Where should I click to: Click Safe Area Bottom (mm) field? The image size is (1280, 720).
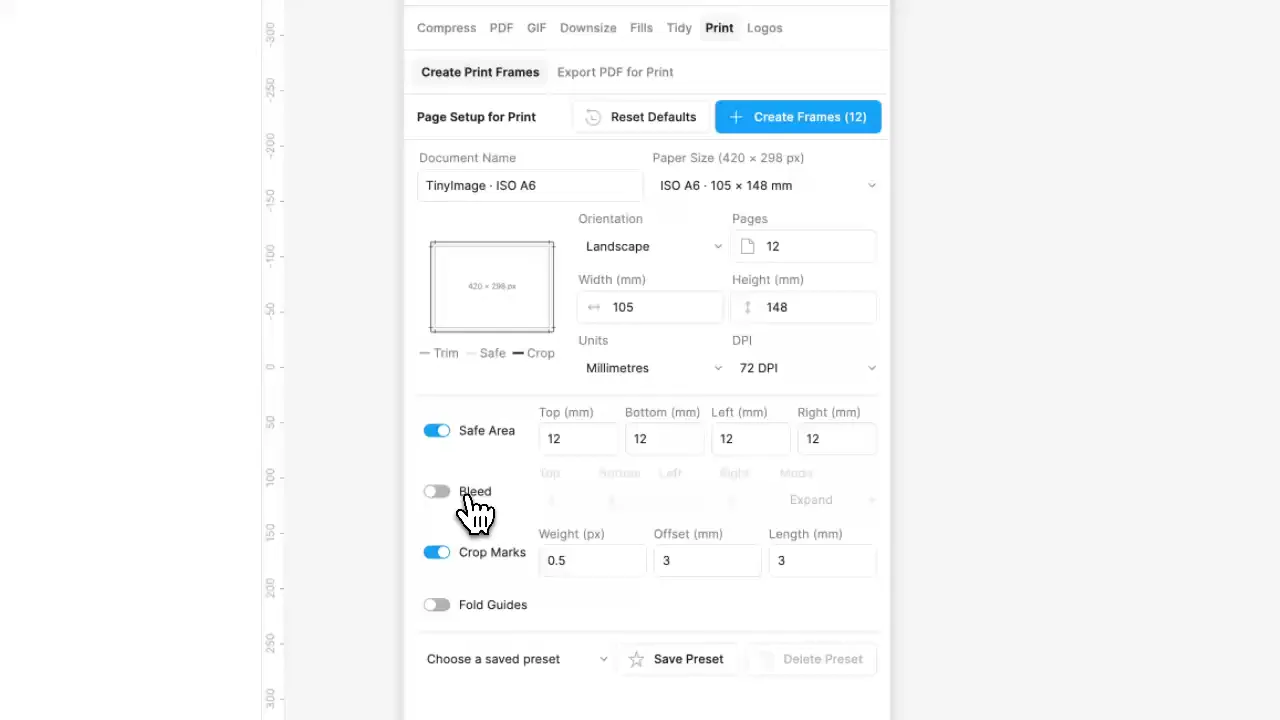tap(665, 438)
